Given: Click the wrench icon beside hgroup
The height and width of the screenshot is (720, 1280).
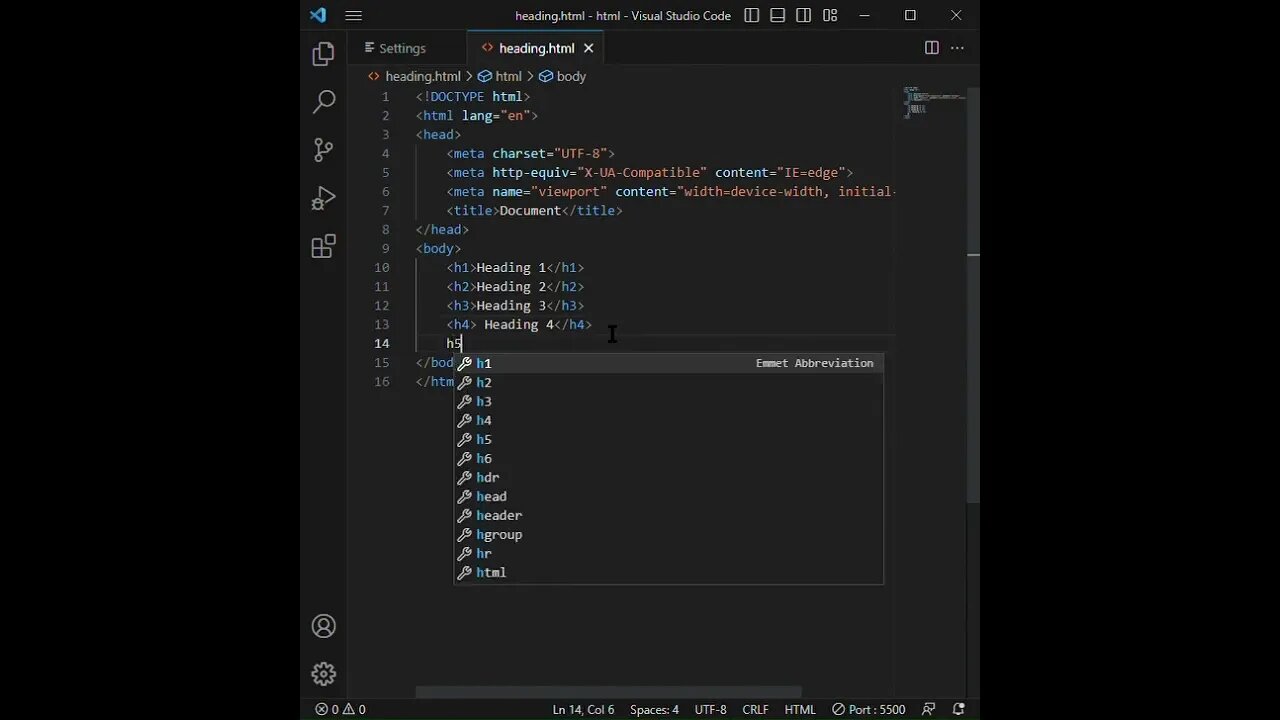Looking at the screenshot, I should [464, 534].
